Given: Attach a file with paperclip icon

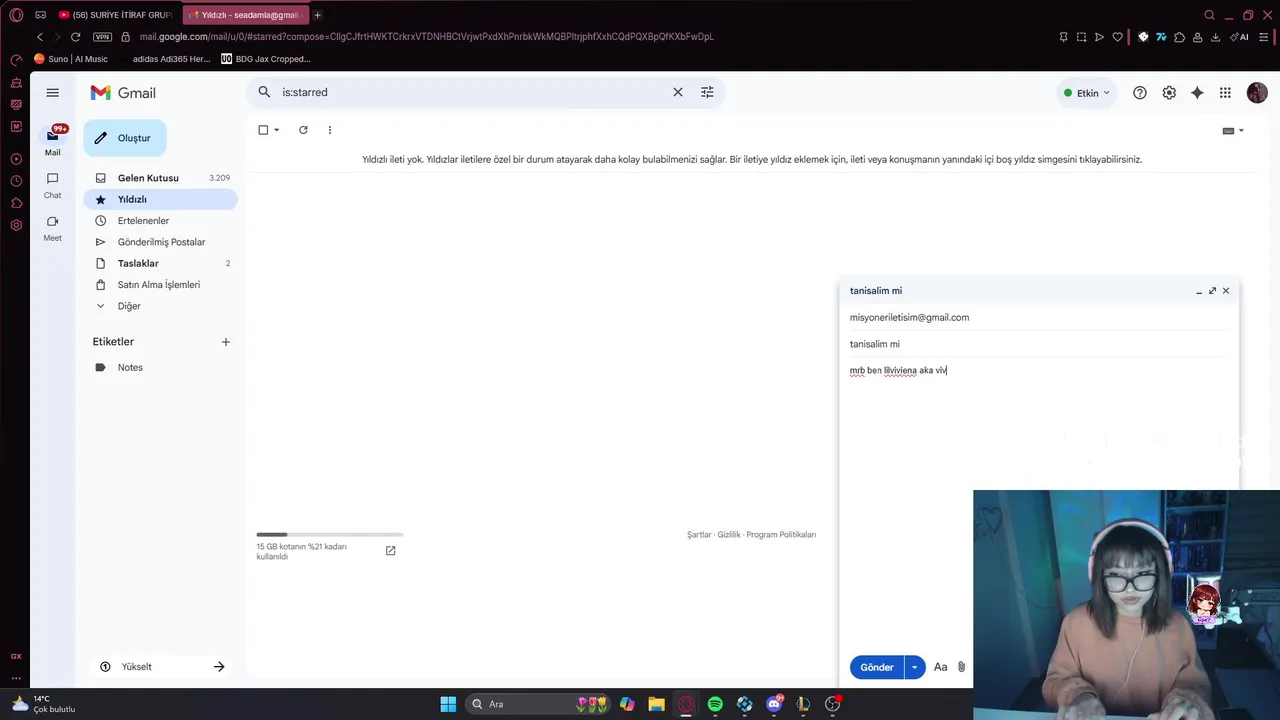Looking at the screenshot, I should coord(961,667).
